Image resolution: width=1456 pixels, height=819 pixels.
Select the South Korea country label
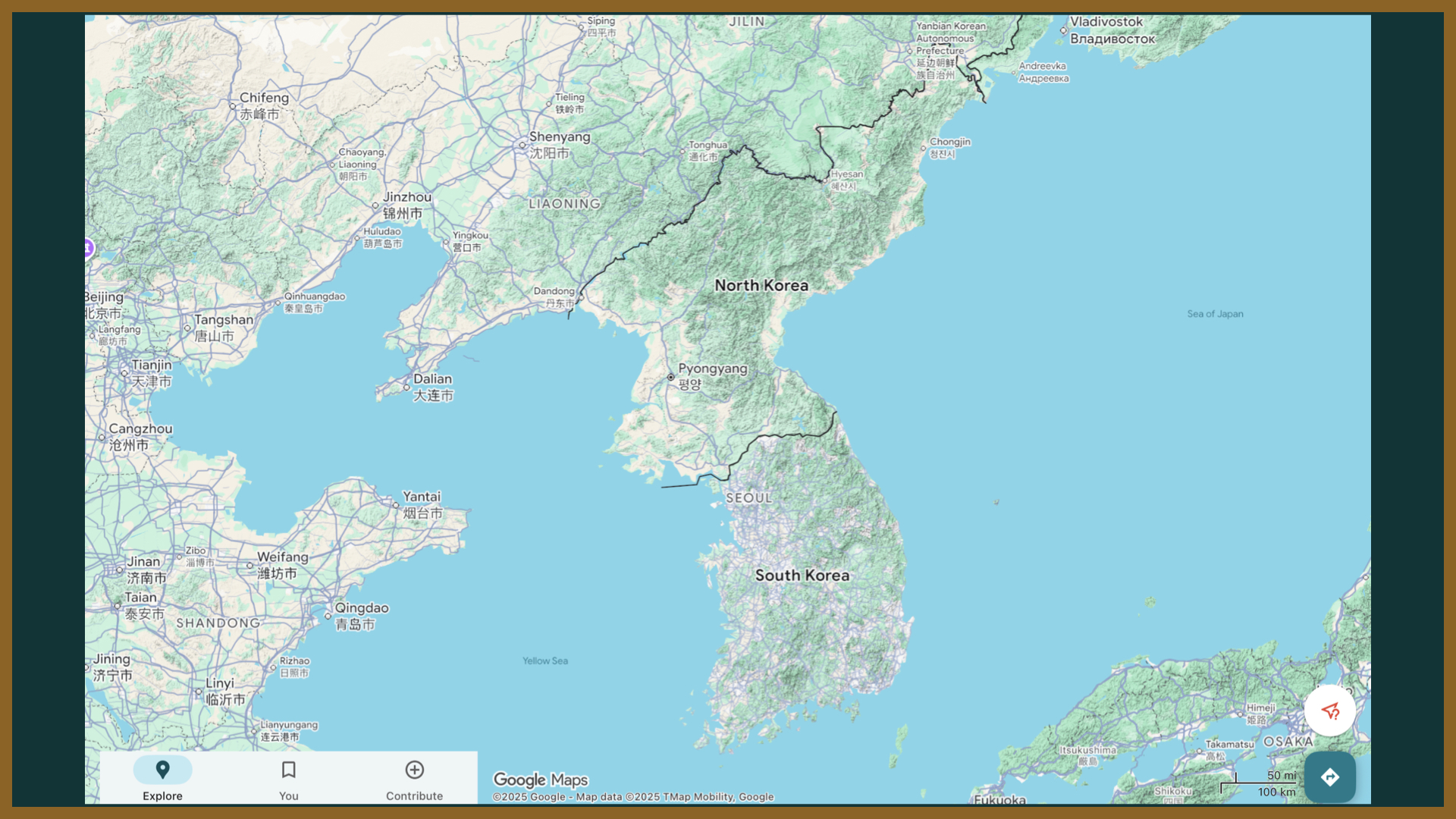click(x=803, y=576)
